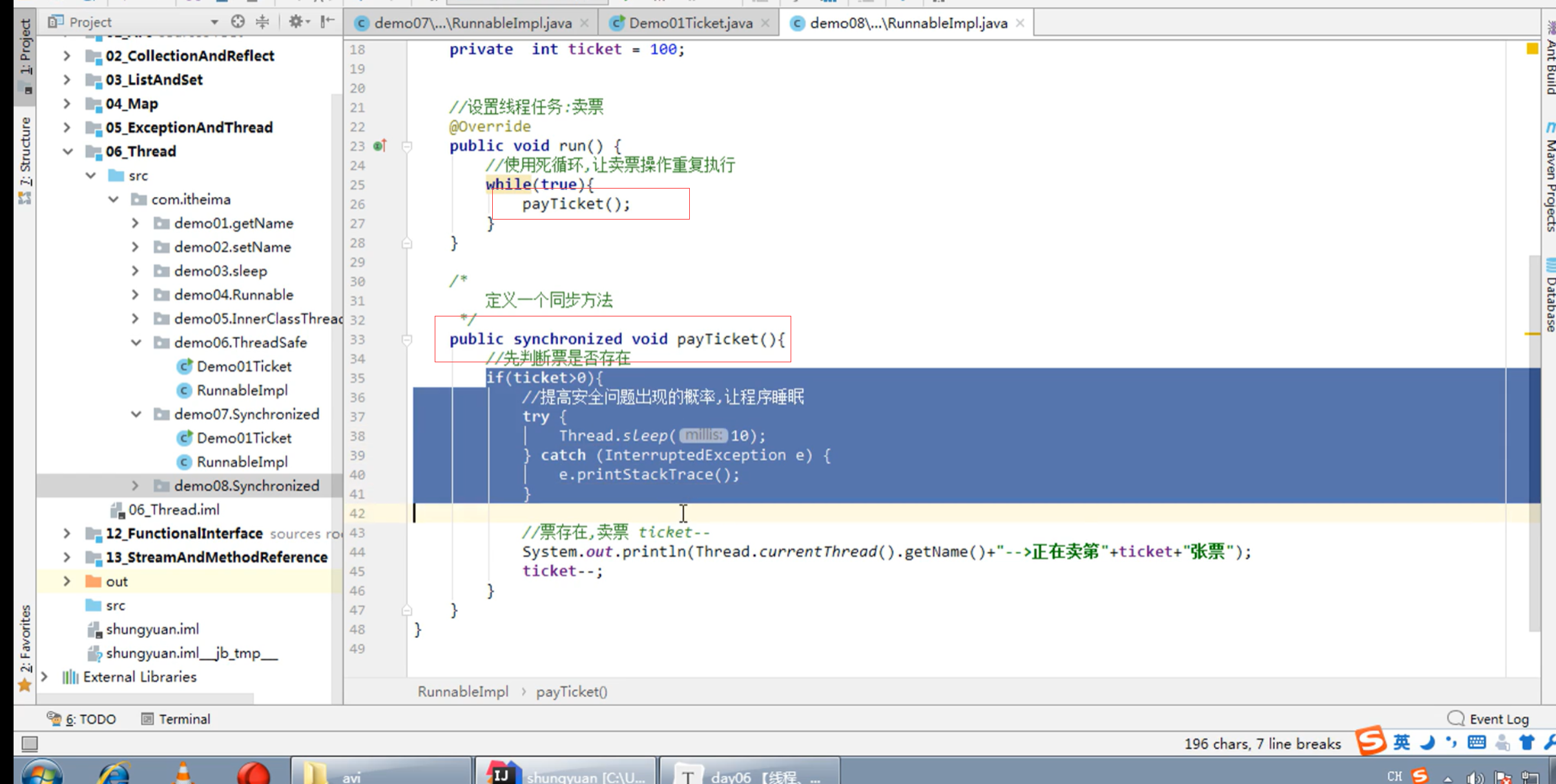Select RunnableImpl under demo07.Synchronized

[242, 462]
